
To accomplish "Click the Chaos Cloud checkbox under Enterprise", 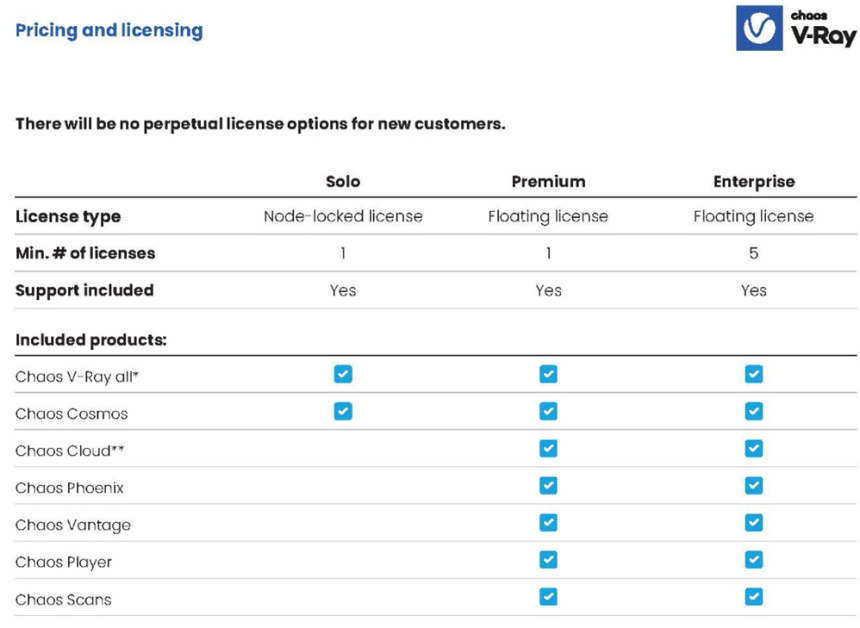I will pyautogui.click(x=754, y=449).
